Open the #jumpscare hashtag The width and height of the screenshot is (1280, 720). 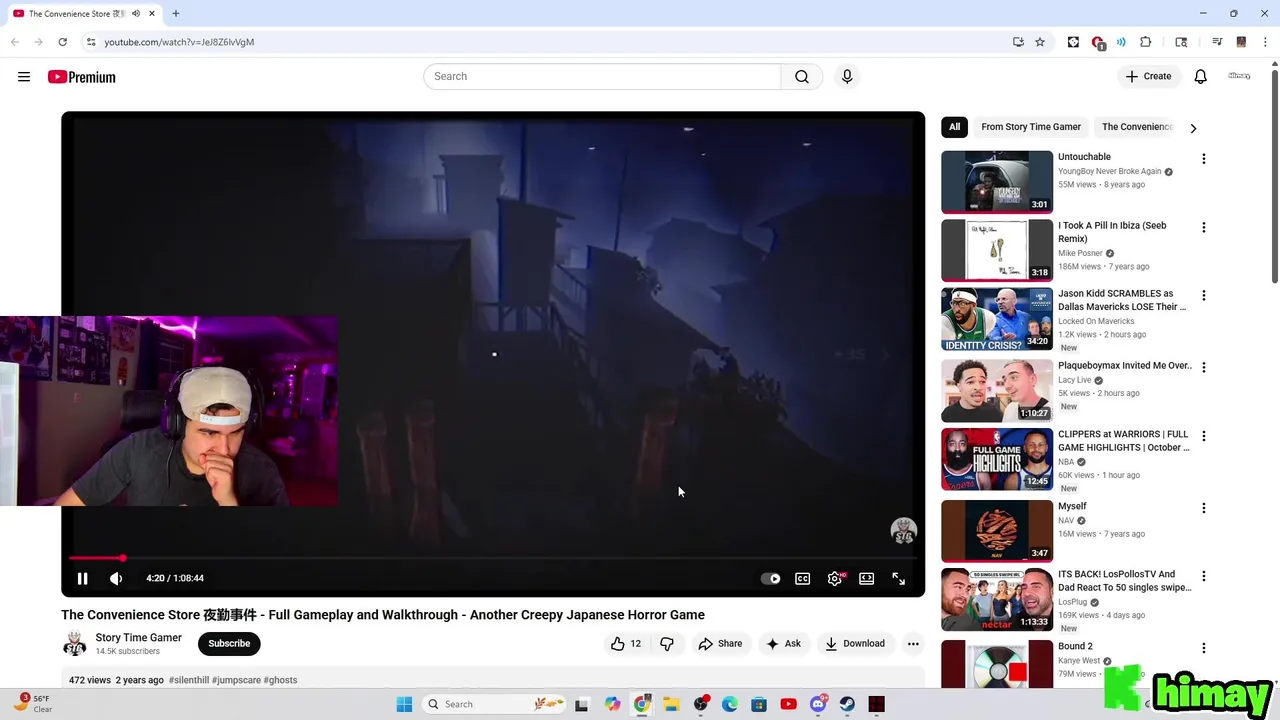(x=236, y=680)
